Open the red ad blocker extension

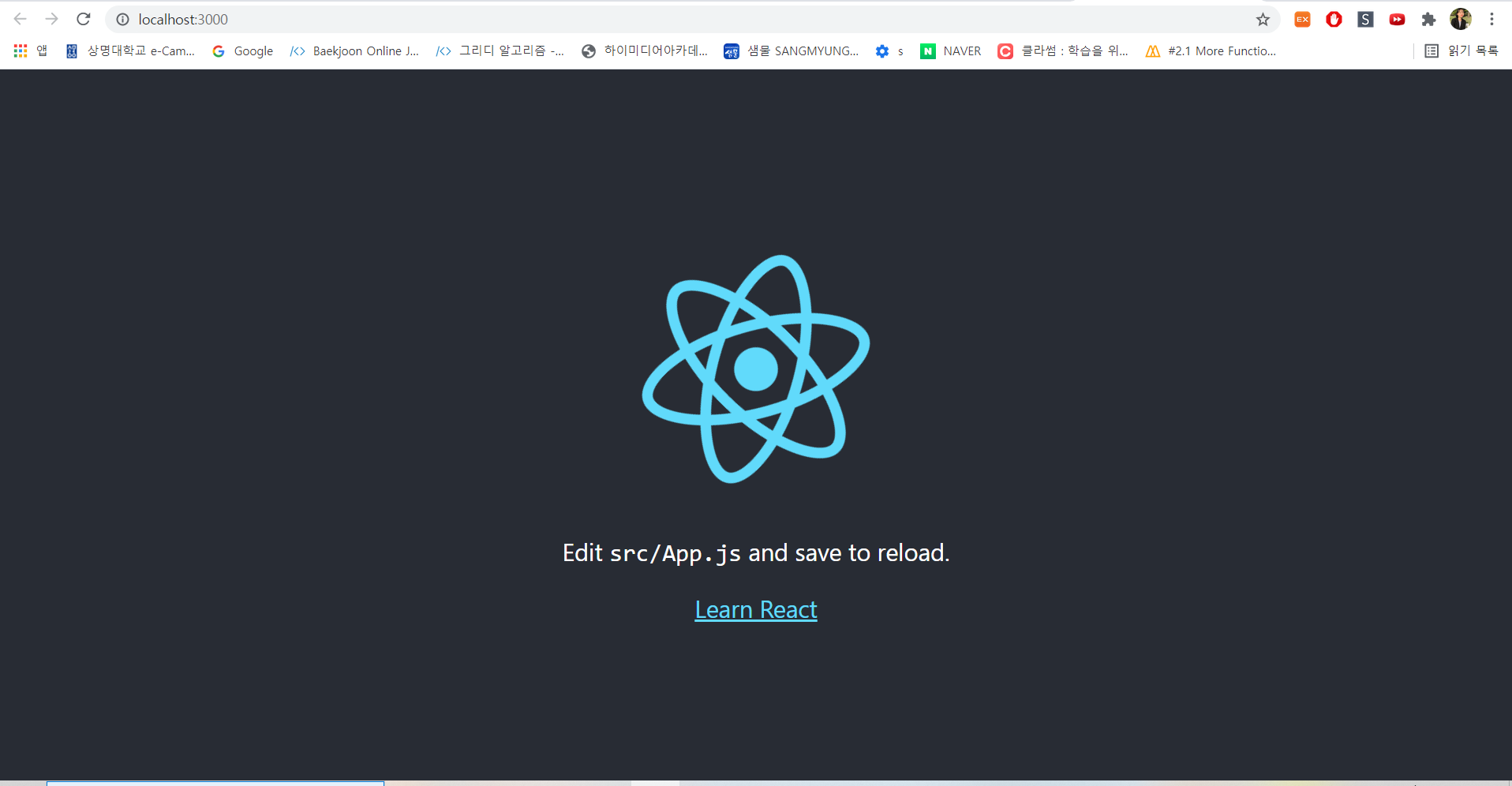point(1334,19)
